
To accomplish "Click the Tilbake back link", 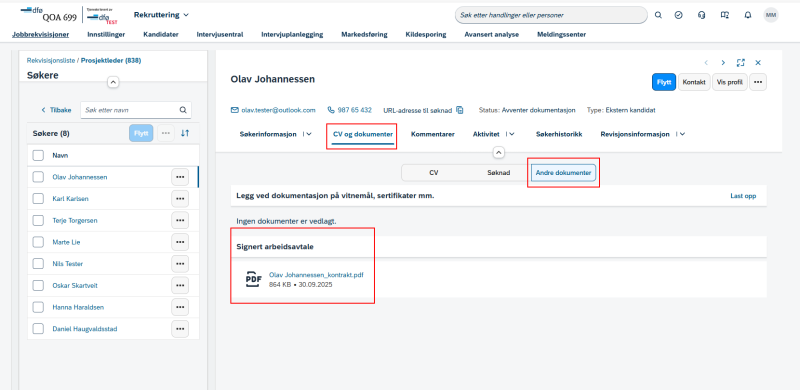I will pos(57,110).
